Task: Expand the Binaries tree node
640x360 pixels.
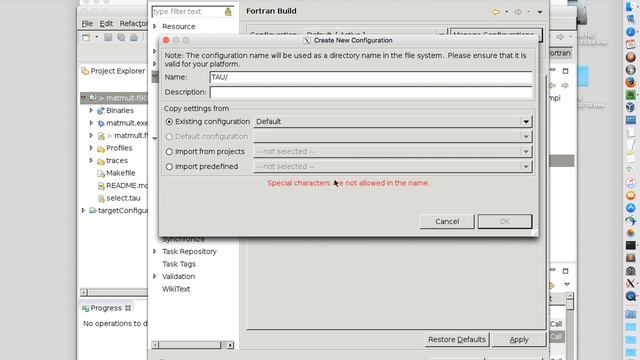Action: 91,110
